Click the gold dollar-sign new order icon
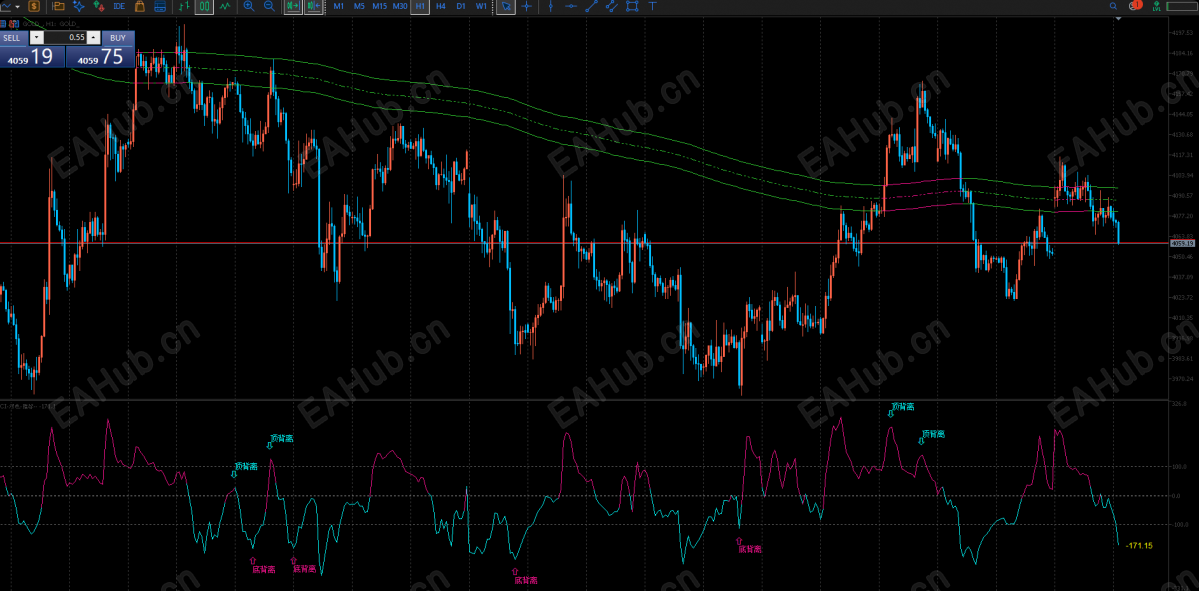The image size is (1199, 591). click(x=34, y=6)
